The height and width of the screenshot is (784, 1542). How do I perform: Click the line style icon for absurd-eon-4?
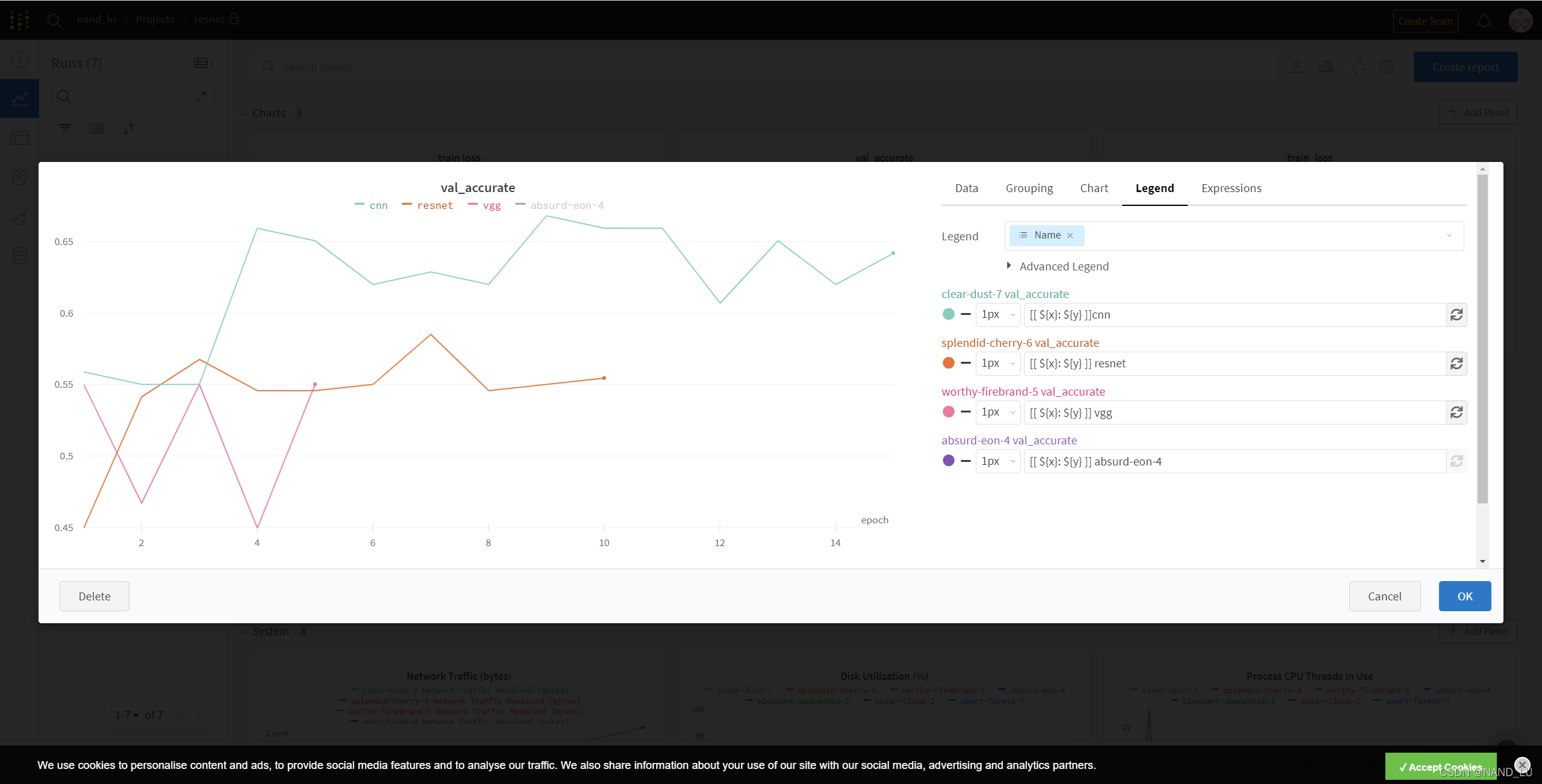click(966, 461)
